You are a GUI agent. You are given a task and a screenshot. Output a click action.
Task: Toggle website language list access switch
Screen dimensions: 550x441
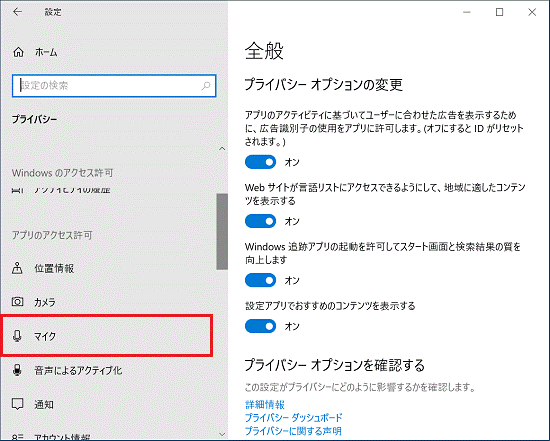point(260,221)
